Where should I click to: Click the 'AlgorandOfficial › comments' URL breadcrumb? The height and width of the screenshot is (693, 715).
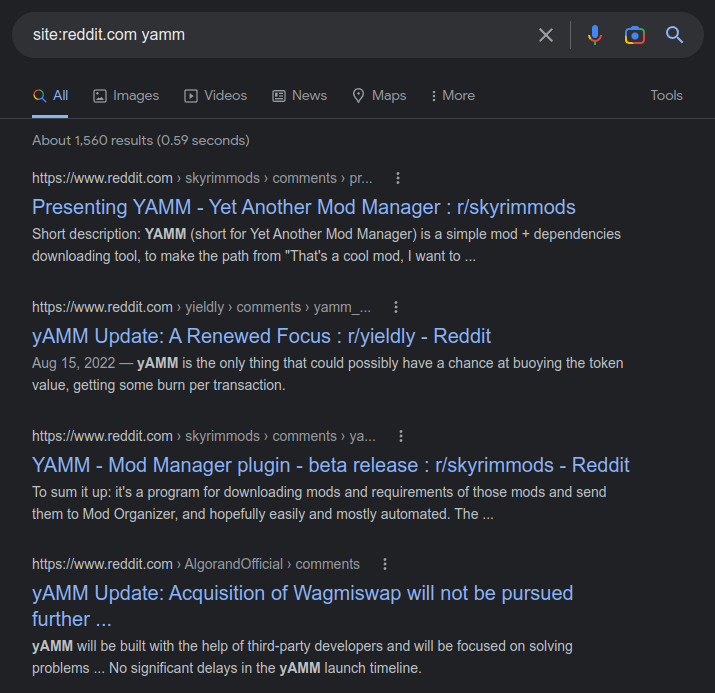click(196, 564)
